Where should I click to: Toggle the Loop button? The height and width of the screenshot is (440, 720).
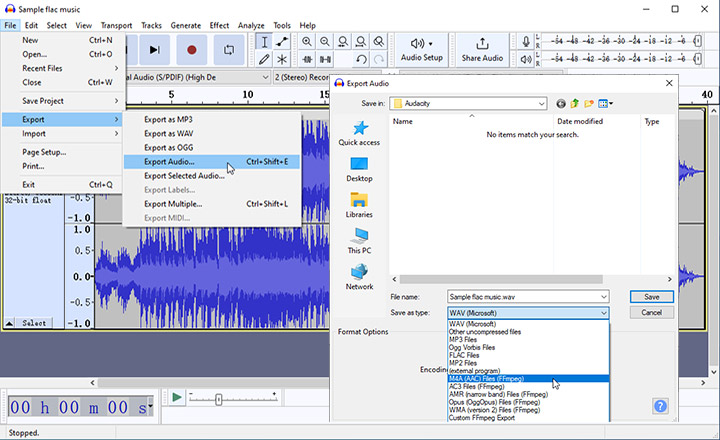tap(229, 49)
